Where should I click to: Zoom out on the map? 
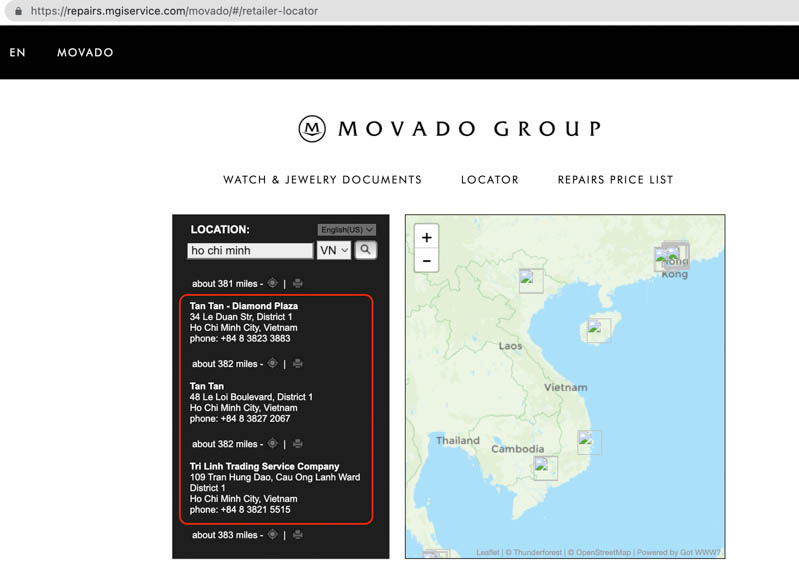(426, 261)
